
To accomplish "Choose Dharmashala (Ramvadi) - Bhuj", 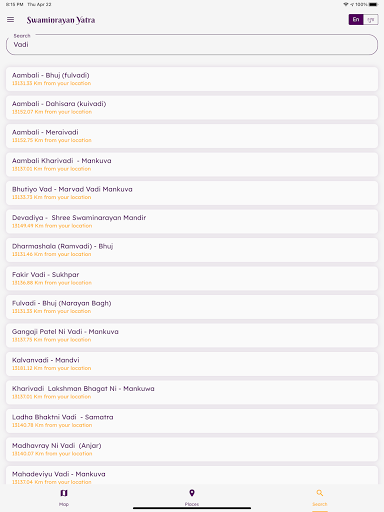I will (x=192, y=250).
